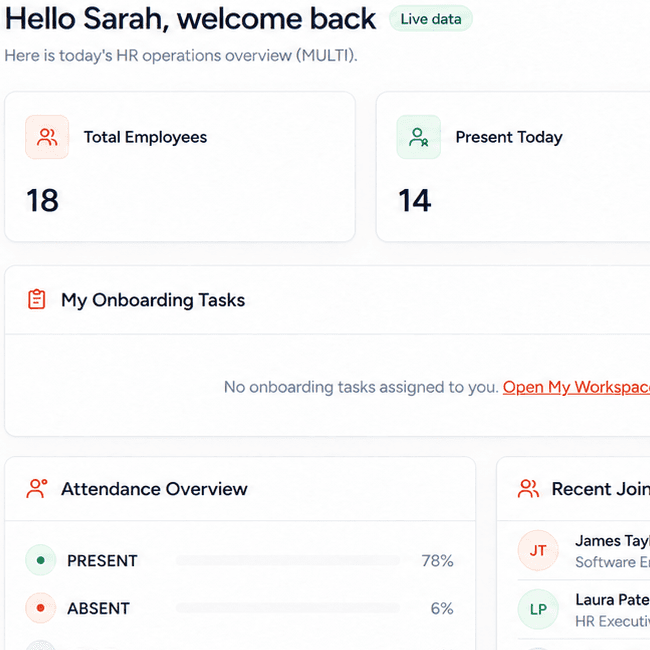Click the HR Executive role under Laura Patel
Screen dimensions: 650x650
(x=612, y=621)
